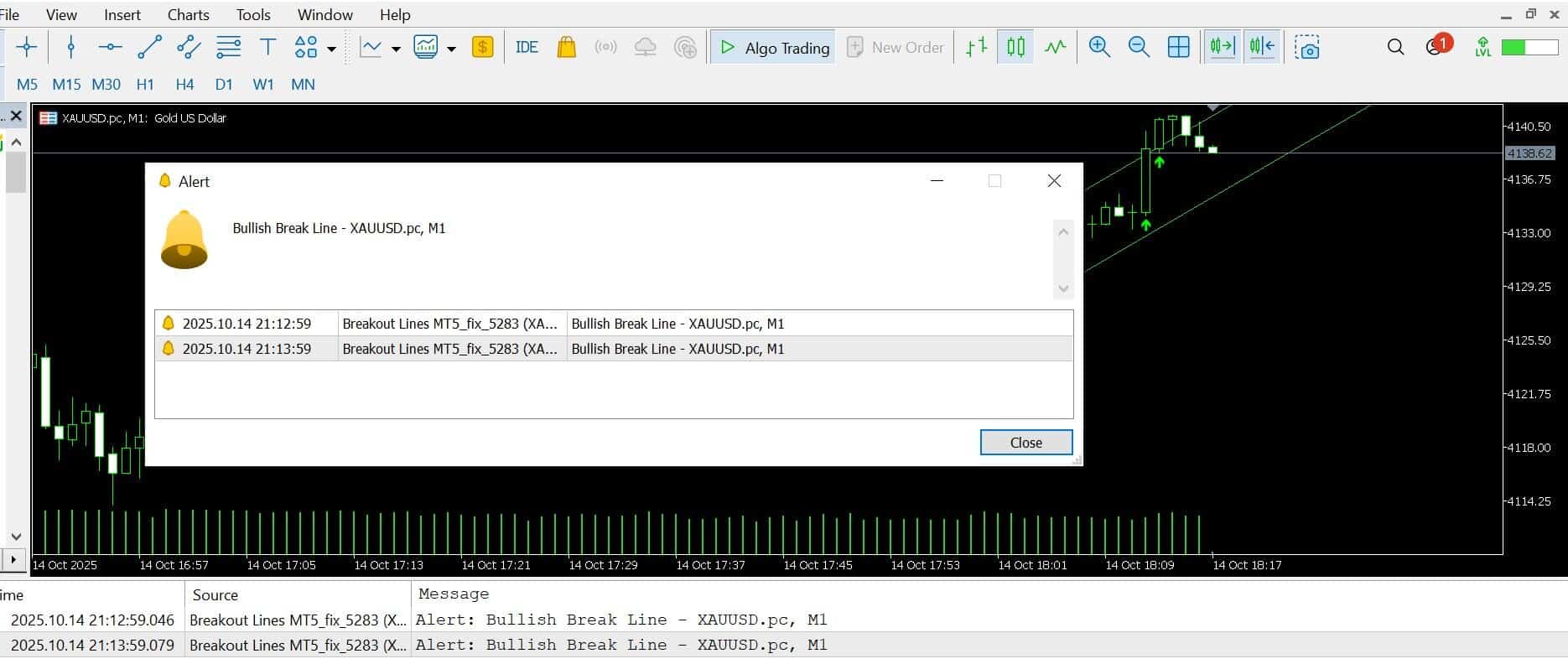
Task: Open the screenshot capture tool
Action: [x=1306, y=47]
